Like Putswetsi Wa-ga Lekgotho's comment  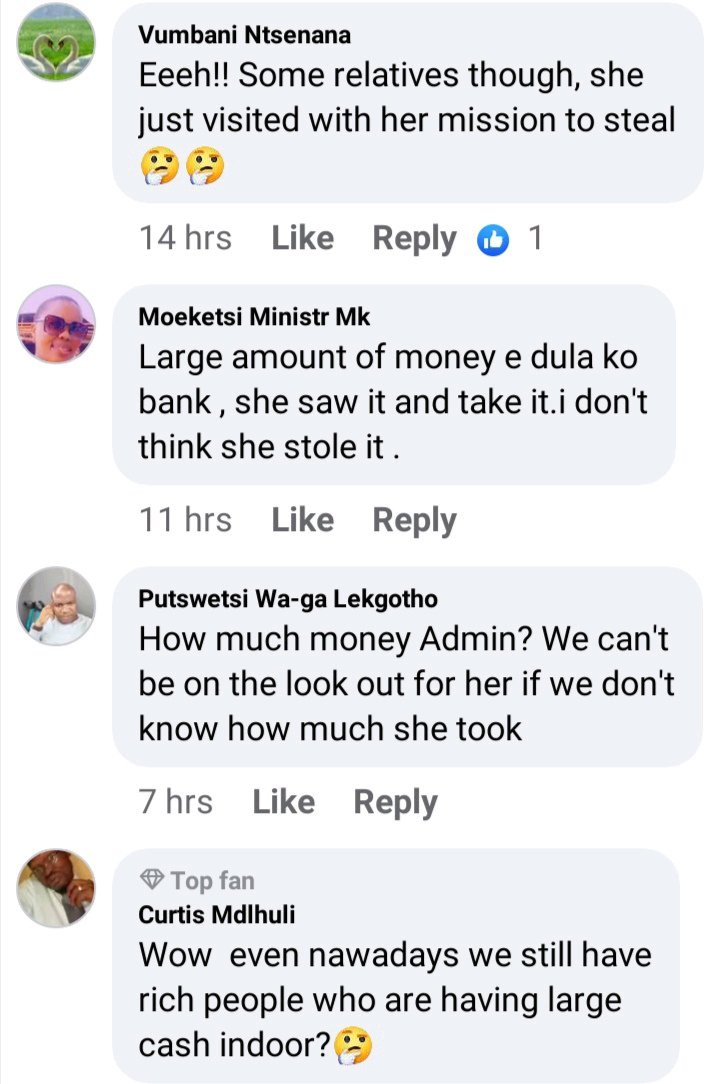pos(283,802)
